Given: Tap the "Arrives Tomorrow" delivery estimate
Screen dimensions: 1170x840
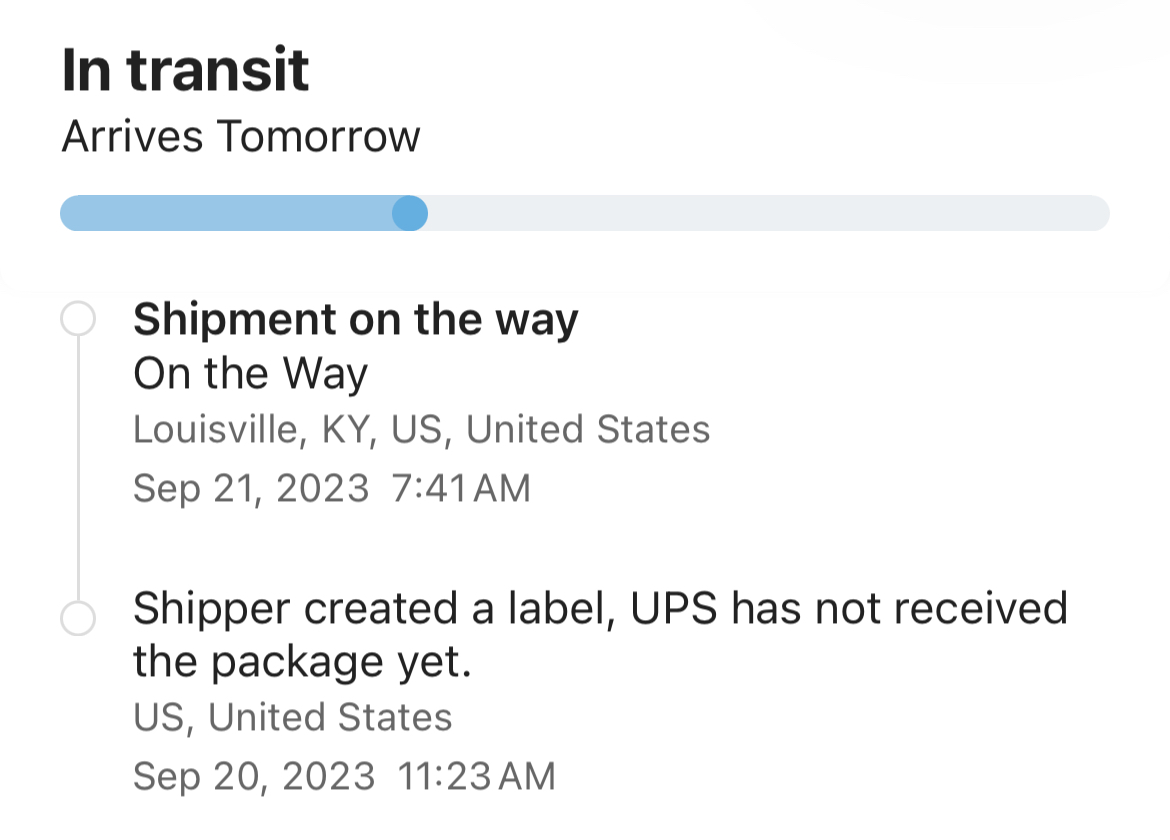Looking at the screenshot, I should click(x=240, y=136).
